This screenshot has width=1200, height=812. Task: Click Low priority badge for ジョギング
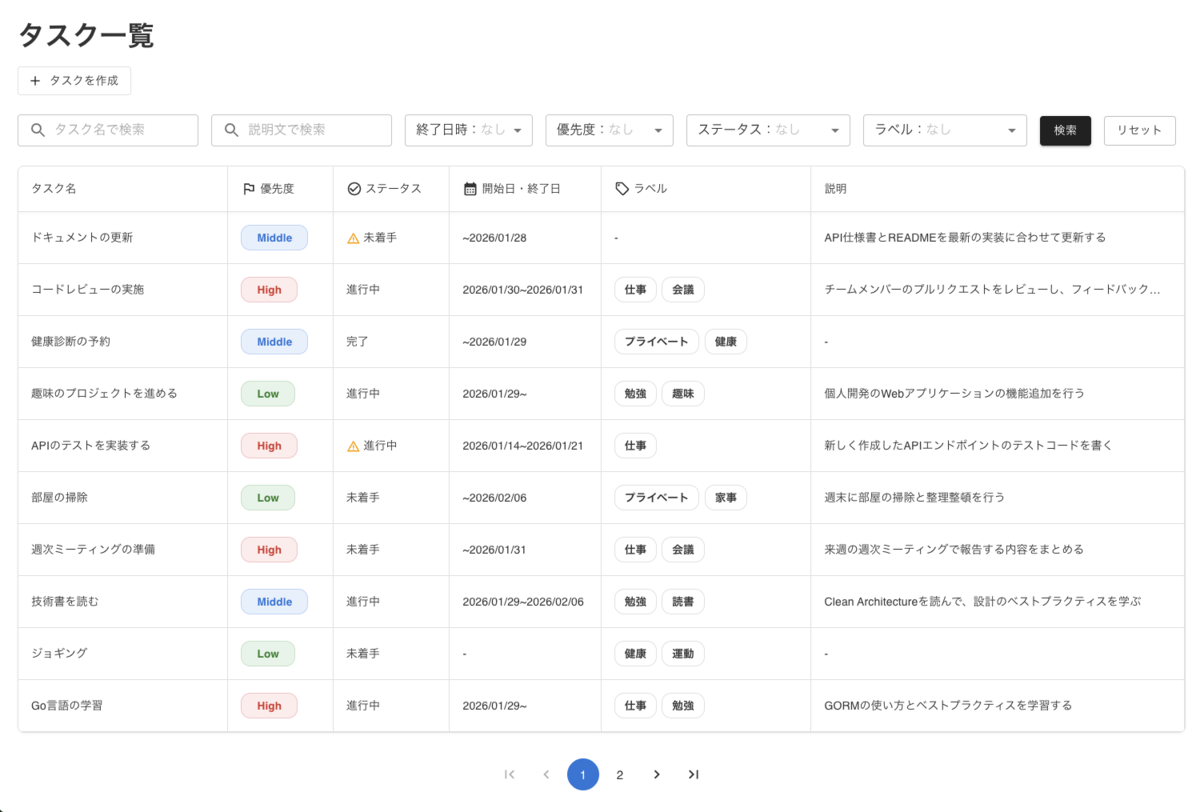pos(268,654)
